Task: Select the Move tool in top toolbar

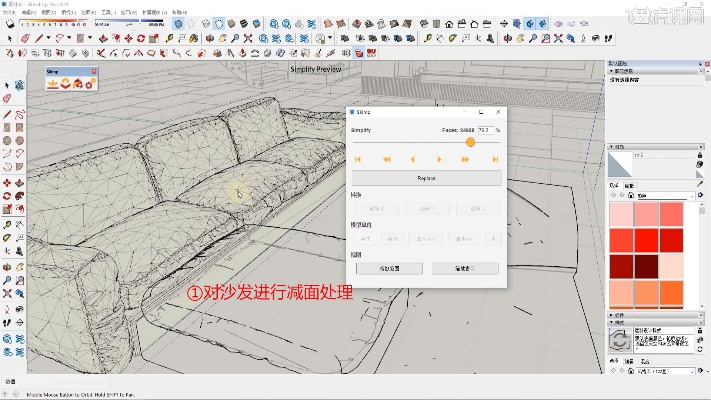Action: coord(126,39)
